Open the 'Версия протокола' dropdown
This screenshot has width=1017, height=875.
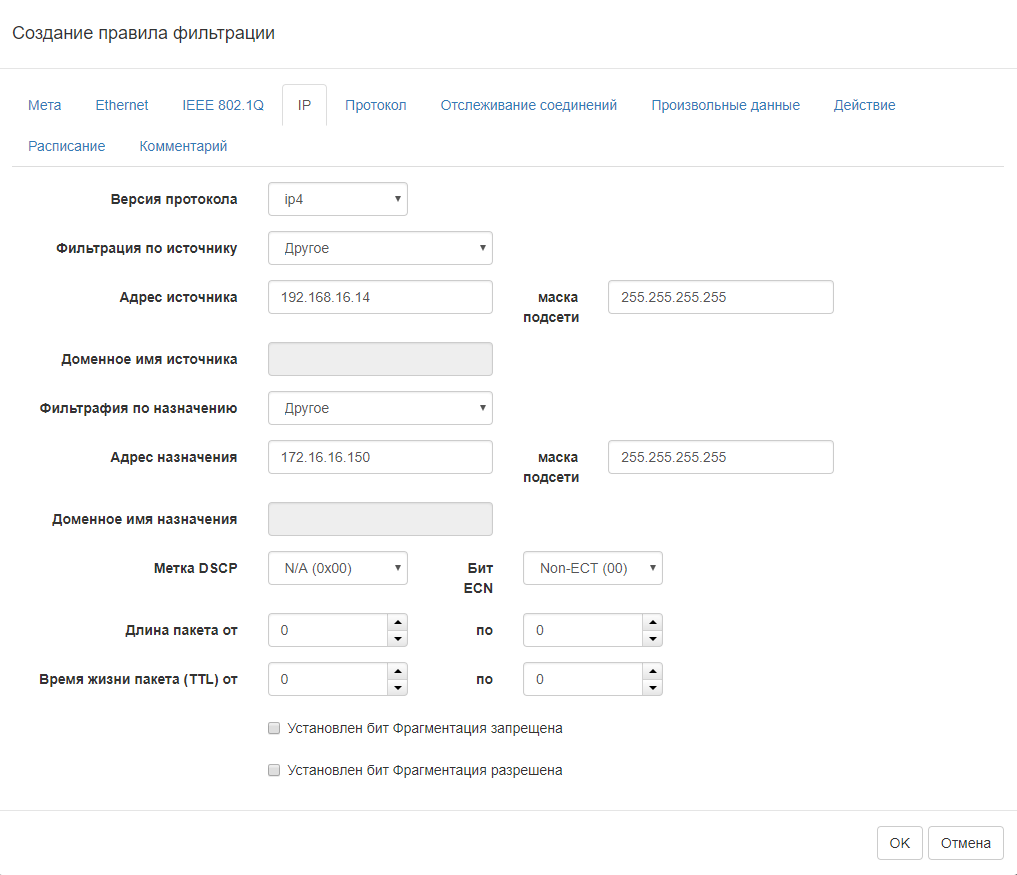tap(338, 199)
